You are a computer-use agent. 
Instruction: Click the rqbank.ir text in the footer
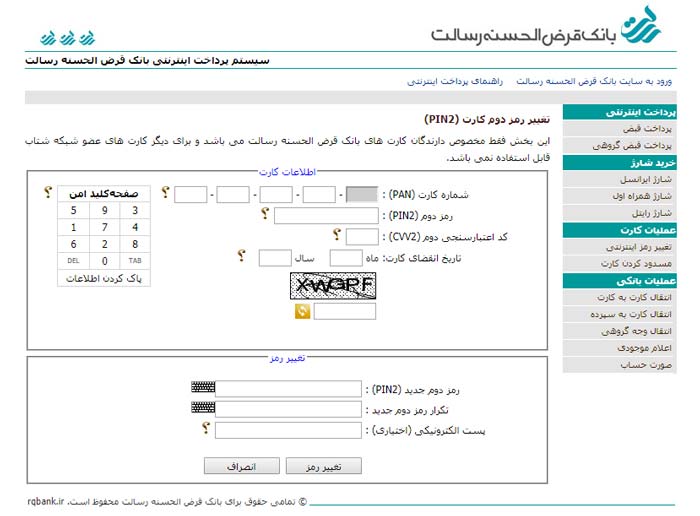[x=46, y=501]
